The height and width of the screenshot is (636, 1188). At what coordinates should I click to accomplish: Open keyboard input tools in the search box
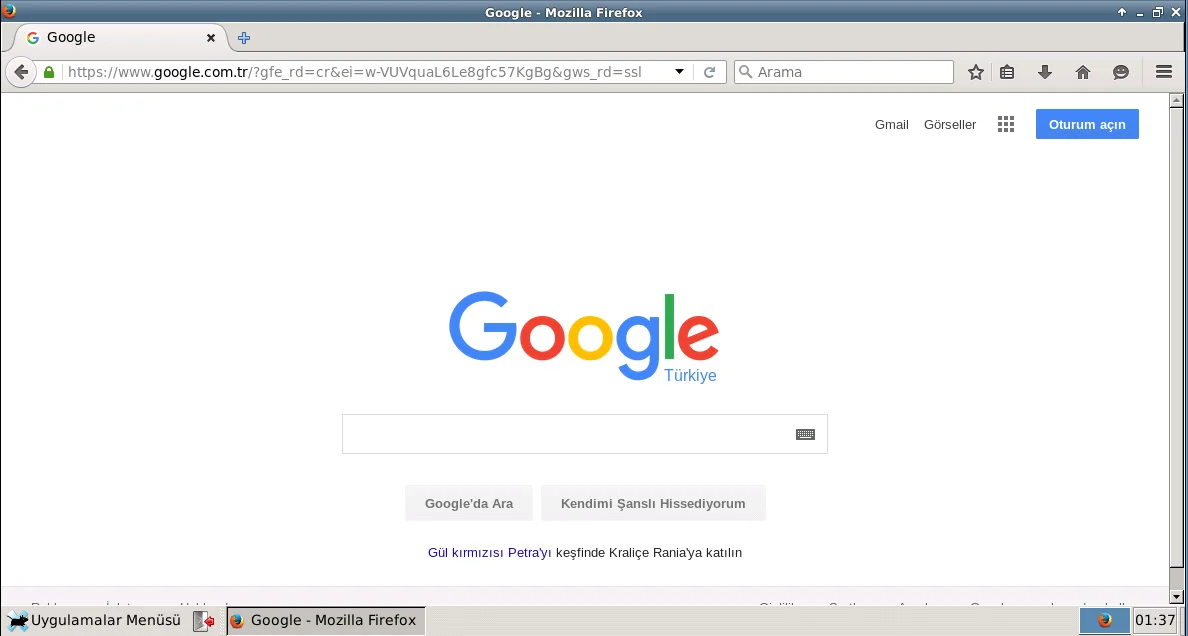(806, 433)
